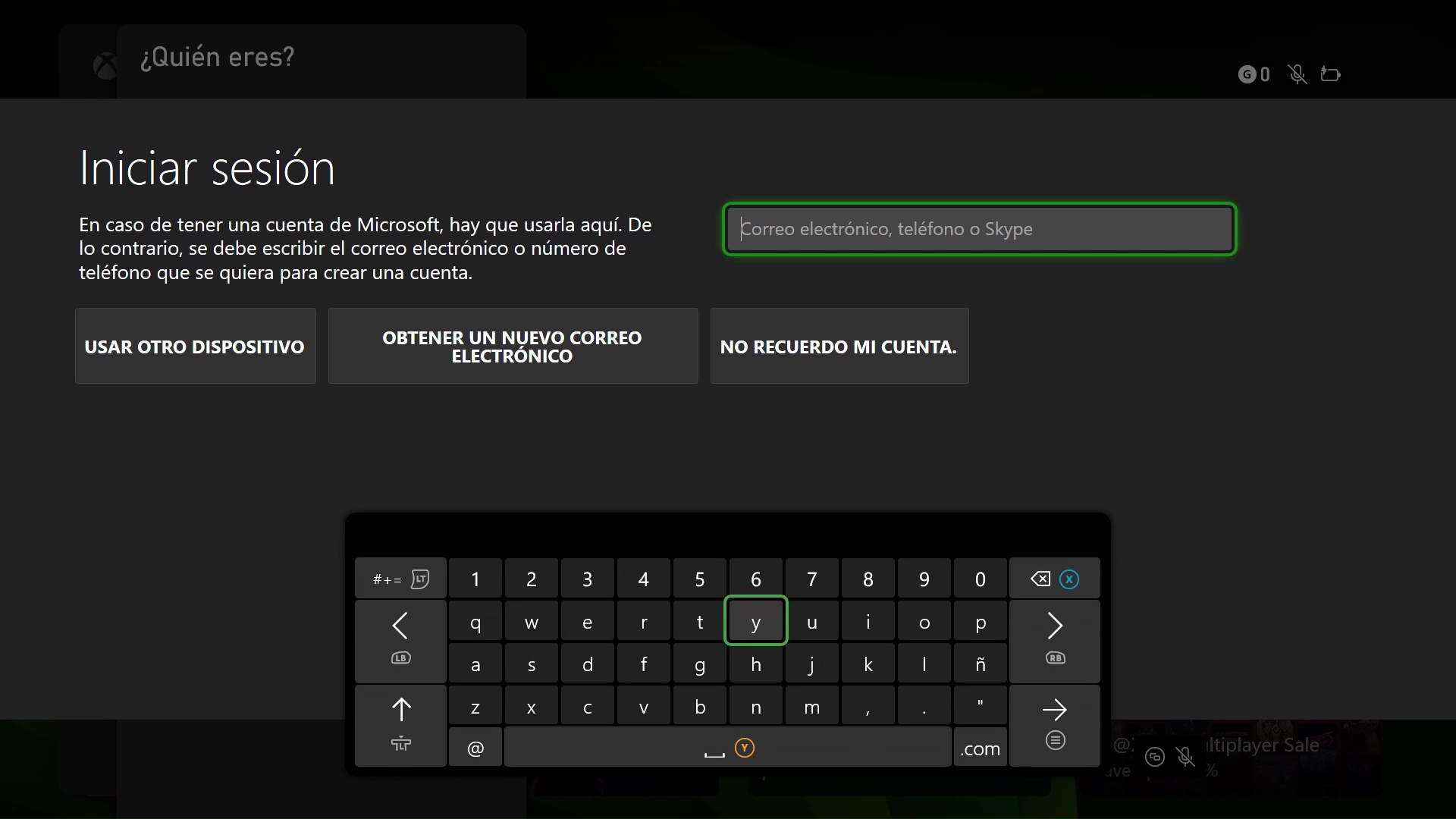Tap the number 2 key
Screen dimensions: 1456x819
(532, 579)
